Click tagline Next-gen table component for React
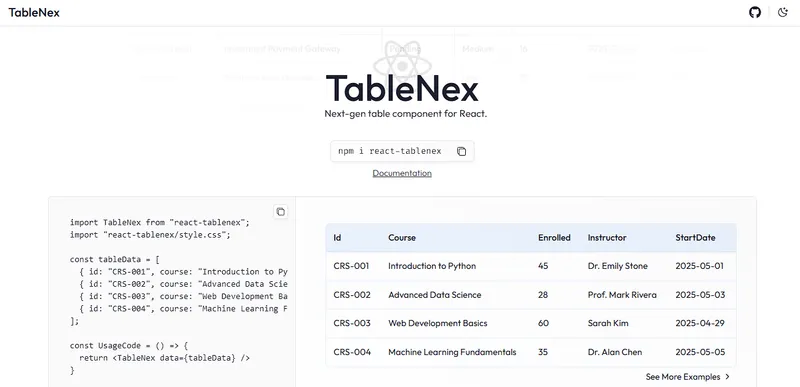This screenshot has width=800, height=387. click(x=406, y=114)
